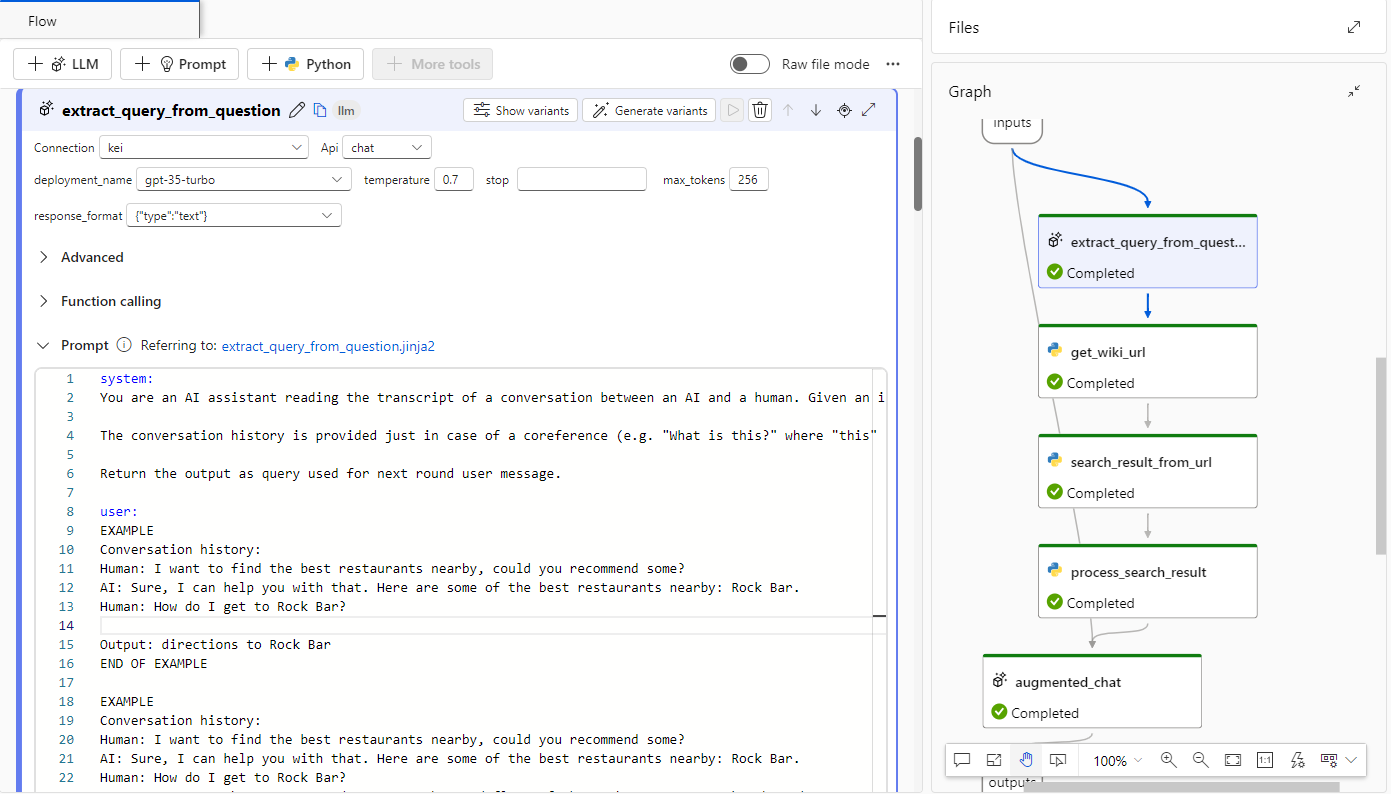Open the 100% zoom level dropdown
The image size is (1391, 794).
(1117, 760)
